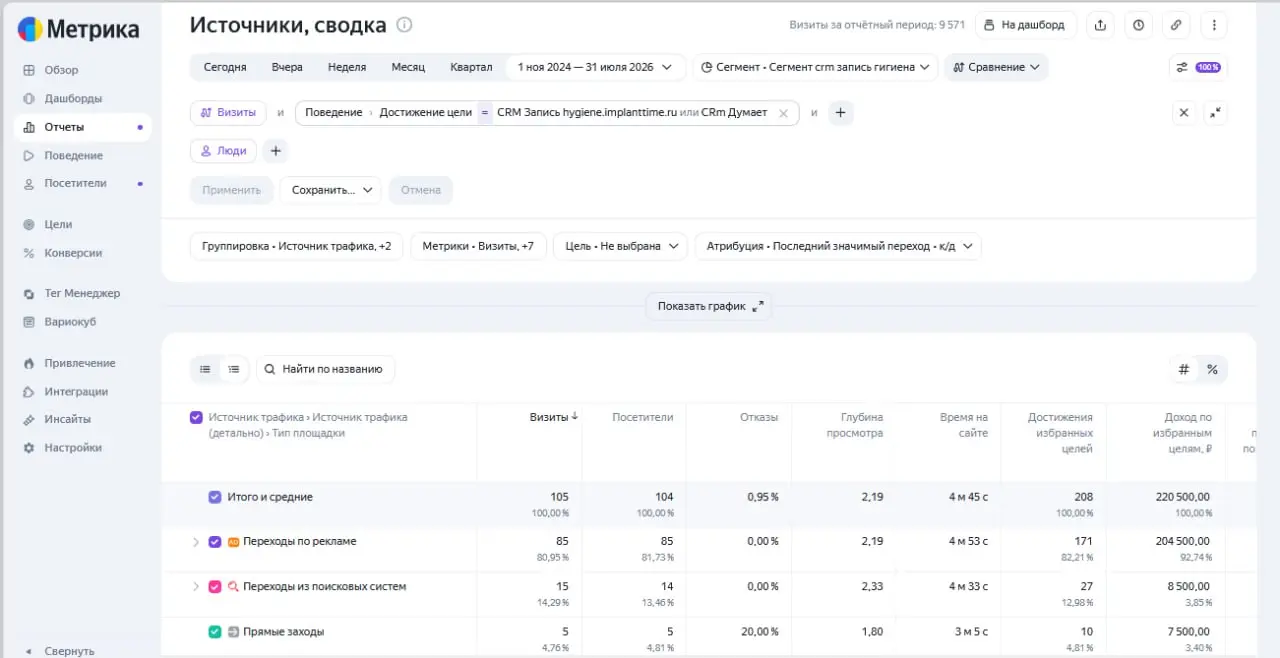Click the На дашборд button
Screen dimensions: 1280x658
click(x=1026, y=25)
